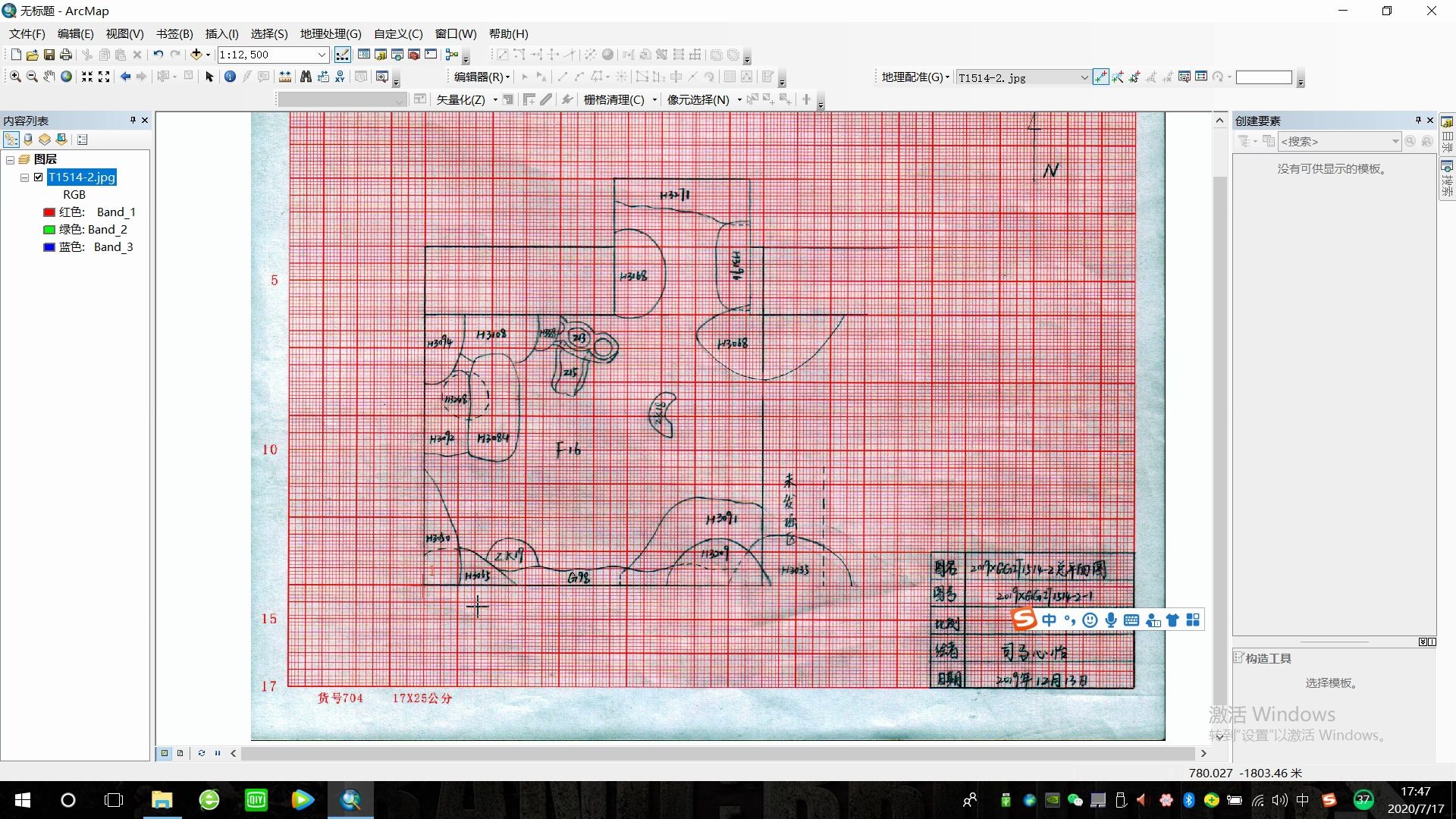Click the Identify tool icon
The image size is (1456, 819).
pos(230,77)
